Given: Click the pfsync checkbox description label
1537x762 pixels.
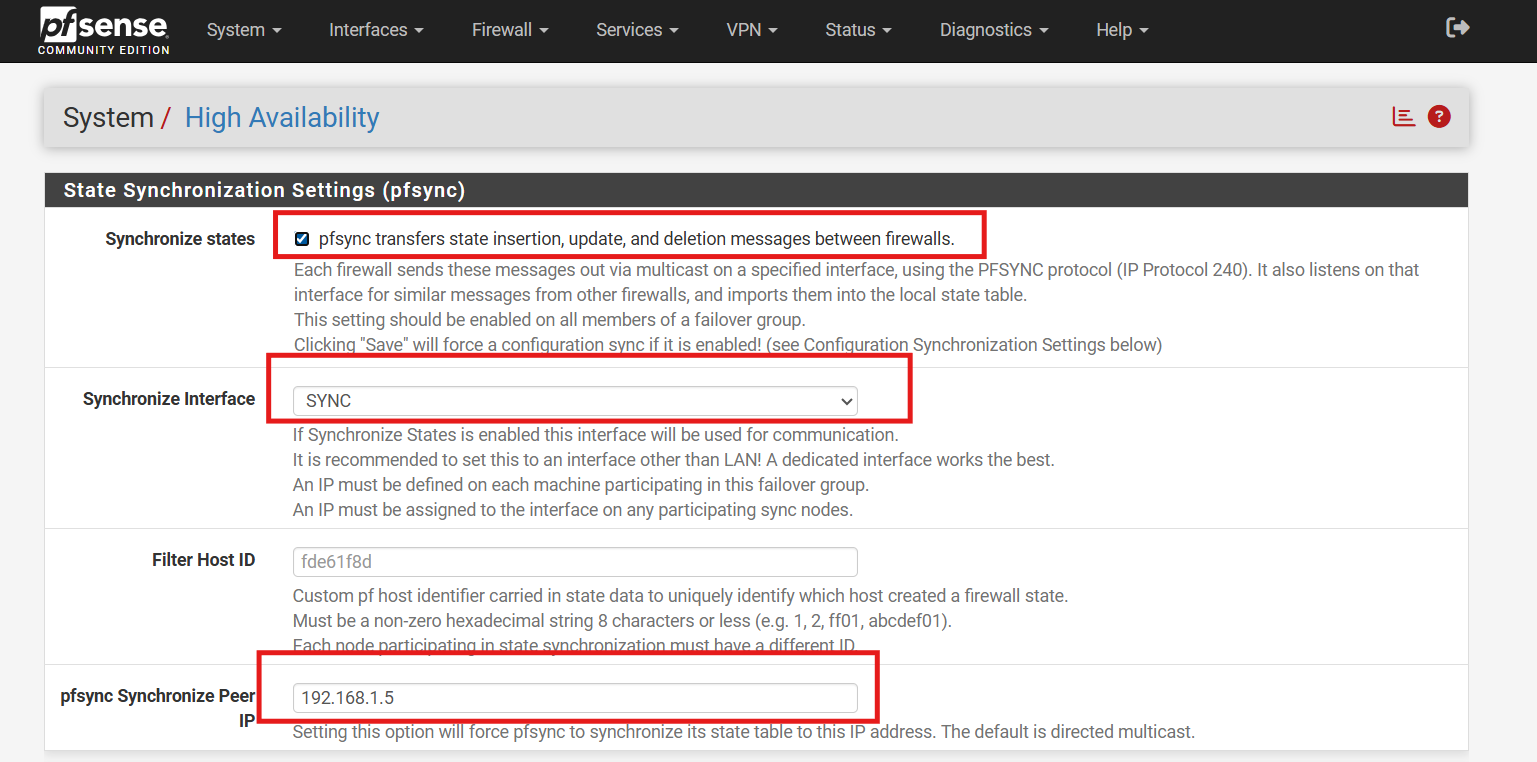Looking at the screenshot, I should point(636,239).
